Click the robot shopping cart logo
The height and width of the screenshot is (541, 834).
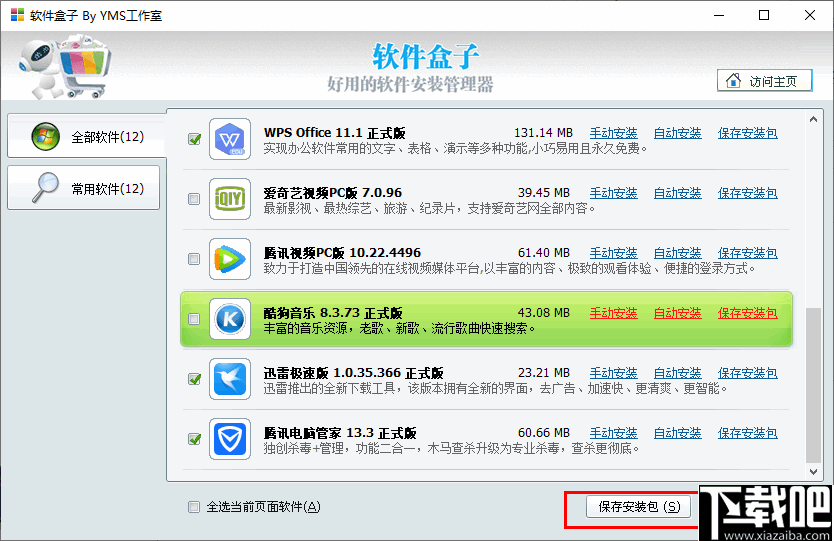[x=65, y=66]
